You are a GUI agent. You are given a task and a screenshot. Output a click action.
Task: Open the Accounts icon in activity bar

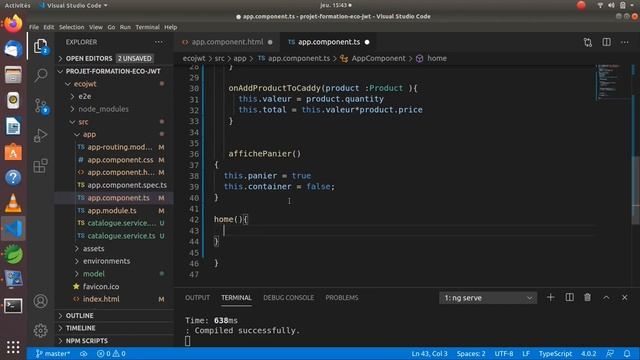[40, 301]
